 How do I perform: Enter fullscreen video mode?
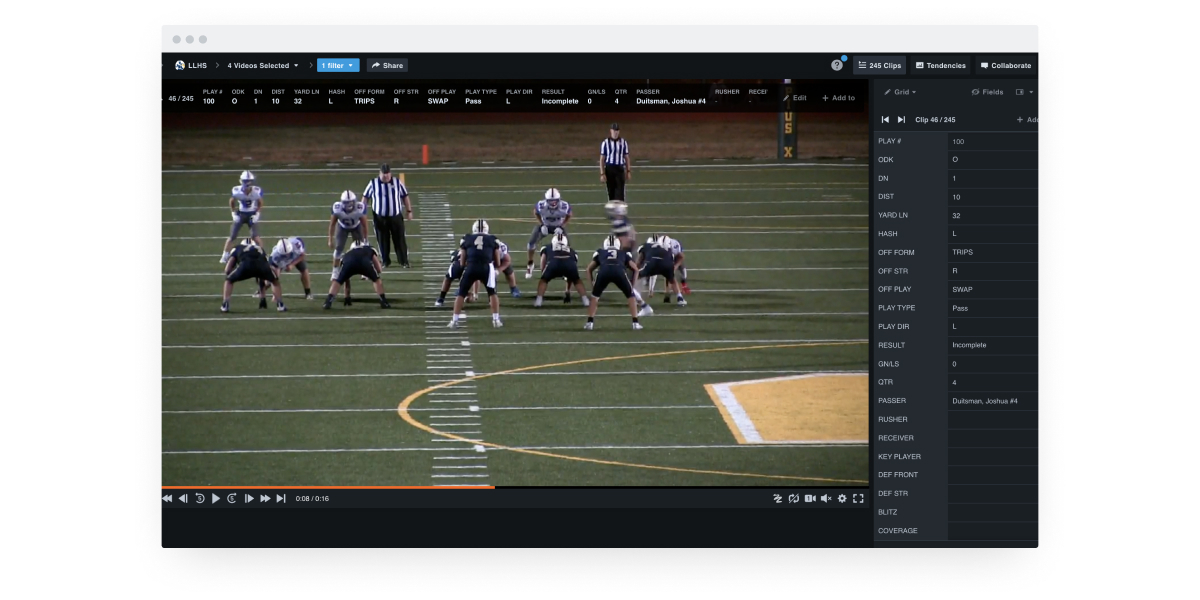[x=858, y=498]
